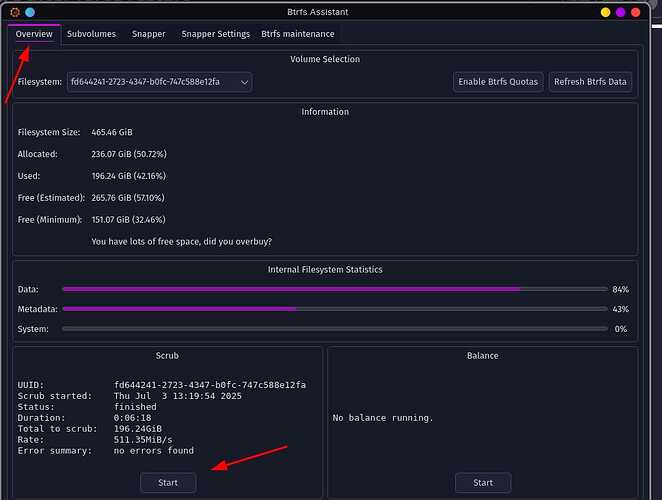Click the Total to scrub 196.24GiB value
The height and width of the screenshot is (500, 662).
coord(138,429)
